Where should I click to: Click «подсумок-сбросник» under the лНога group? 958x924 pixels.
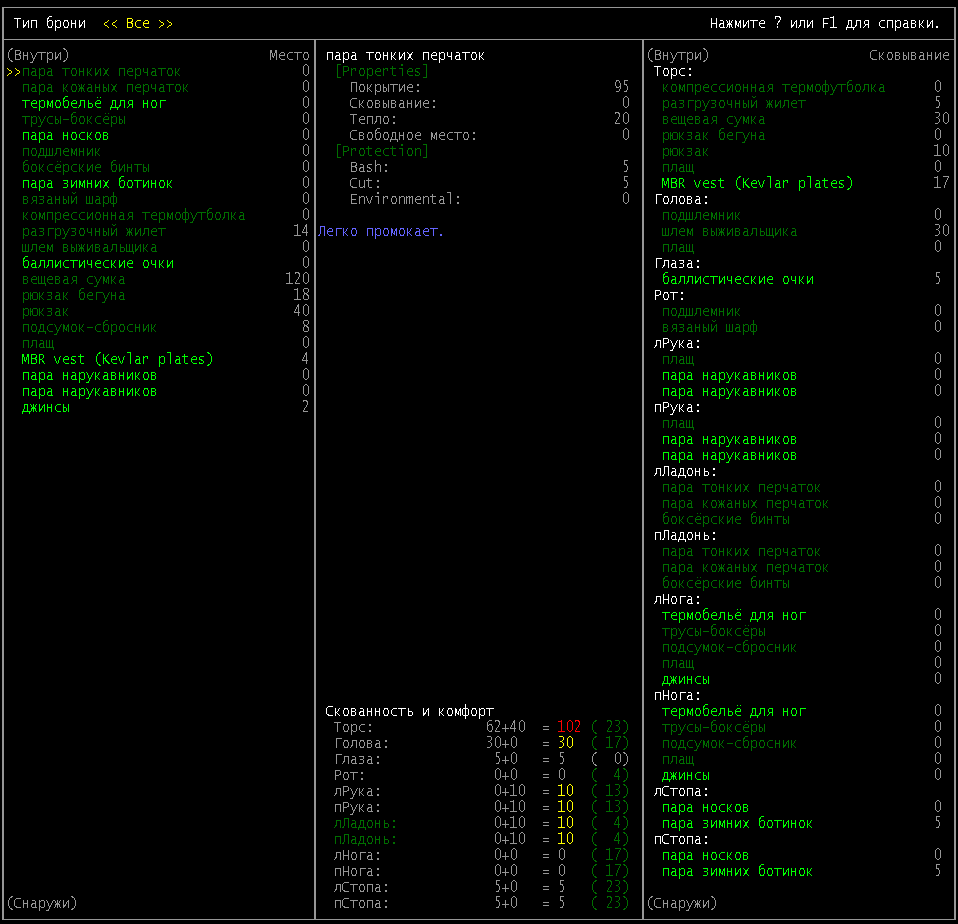point(729,647)
